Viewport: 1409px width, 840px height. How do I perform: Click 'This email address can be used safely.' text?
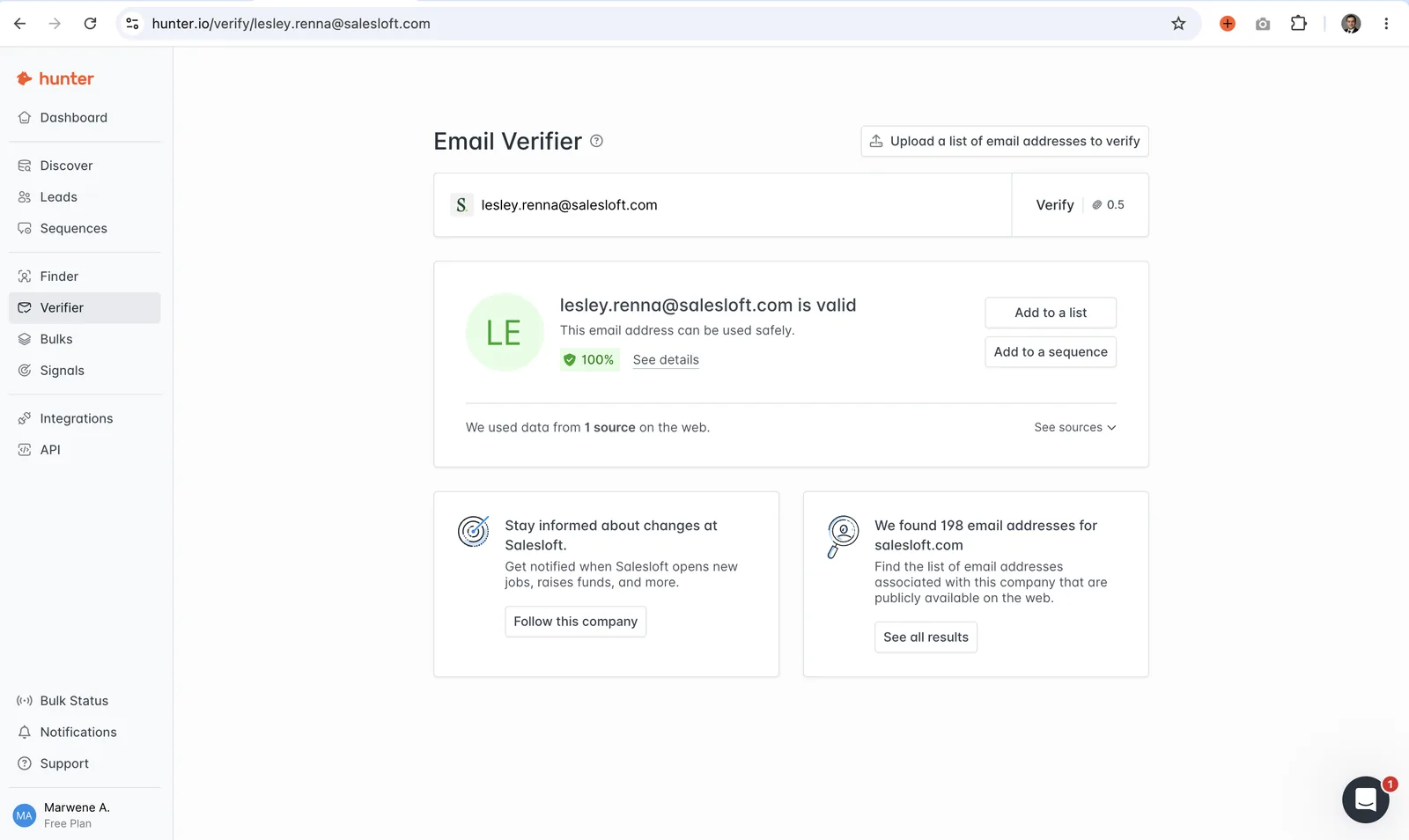tap(677, 330)
